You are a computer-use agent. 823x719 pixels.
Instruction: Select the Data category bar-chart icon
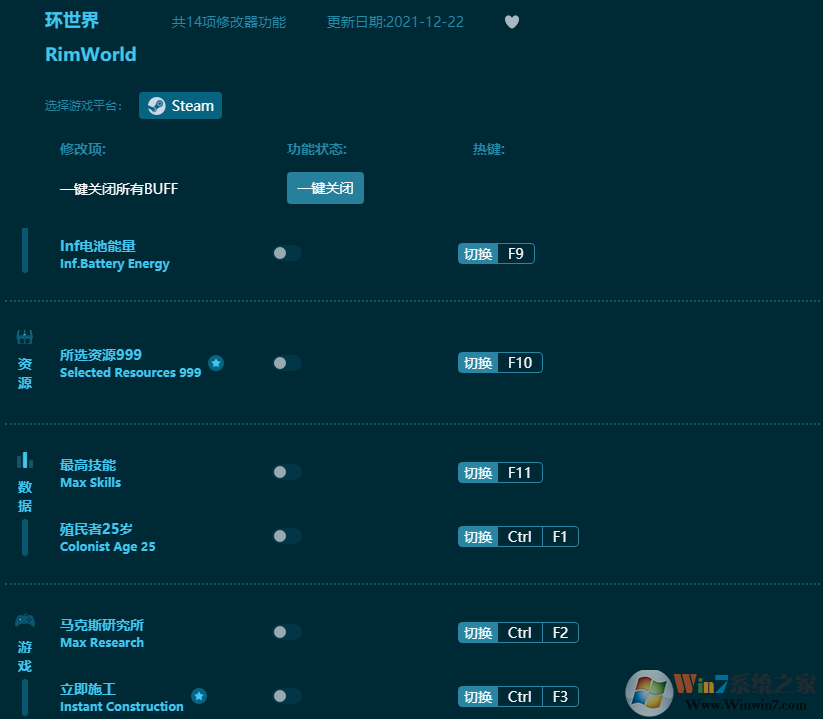[25, 460]
